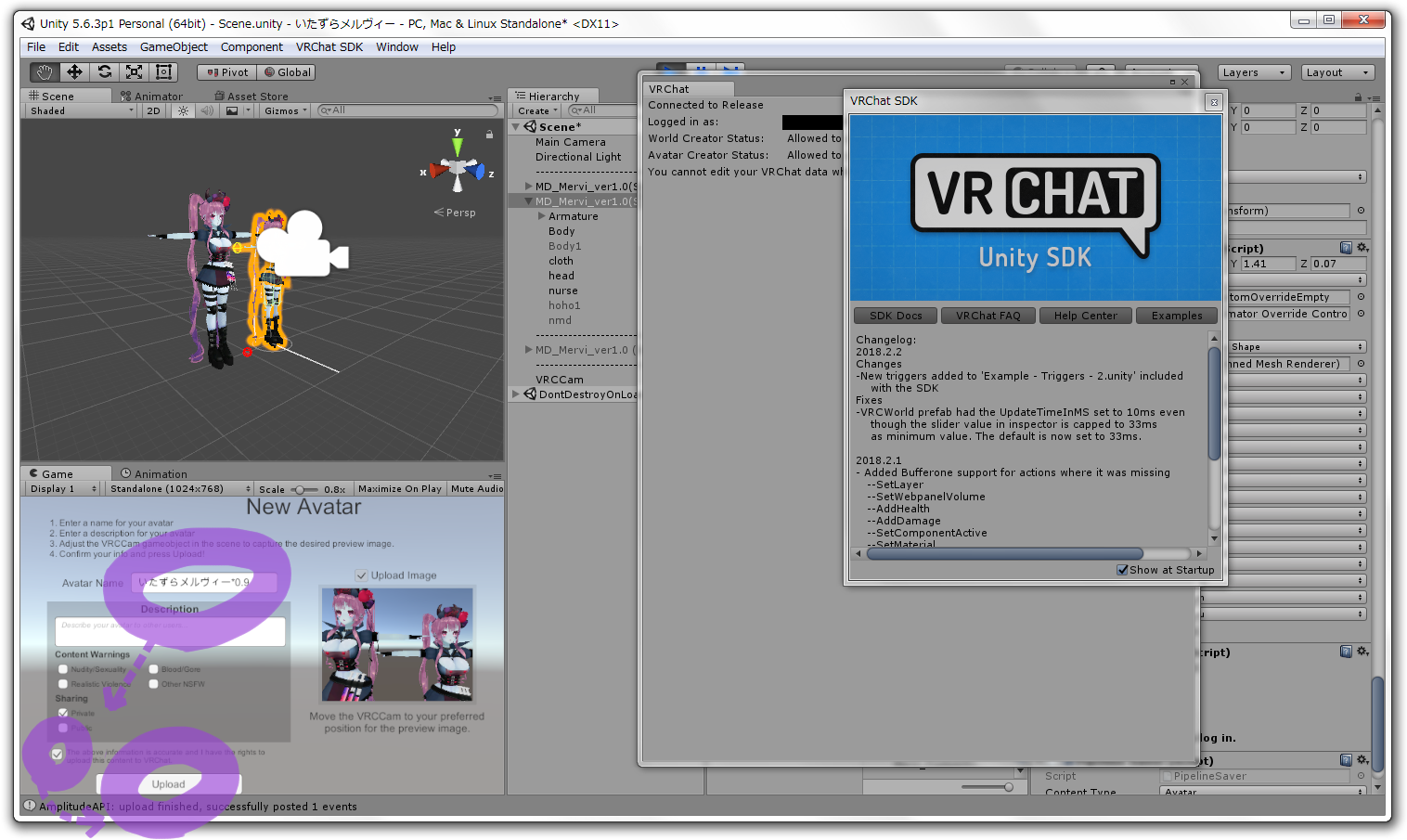The height and width of the screenshot is (840, 1407).
Task: Select the Rect Transform tool
Action: [163, 72]
